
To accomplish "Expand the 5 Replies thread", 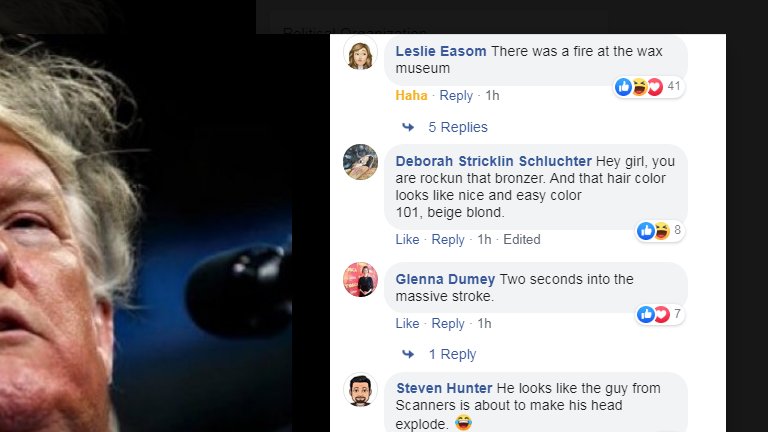I will 458,127.
